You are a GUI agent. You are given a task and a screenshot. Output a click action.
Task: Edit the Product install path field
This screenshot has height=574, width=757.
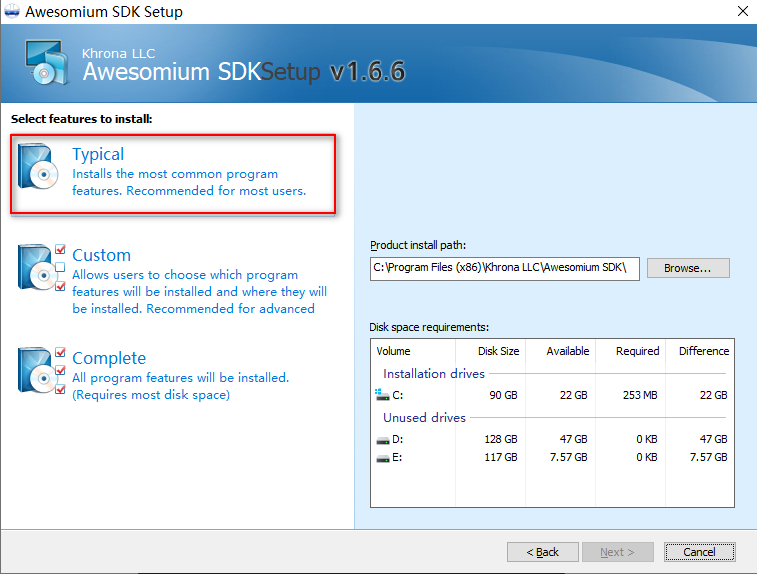coord(505,268)
